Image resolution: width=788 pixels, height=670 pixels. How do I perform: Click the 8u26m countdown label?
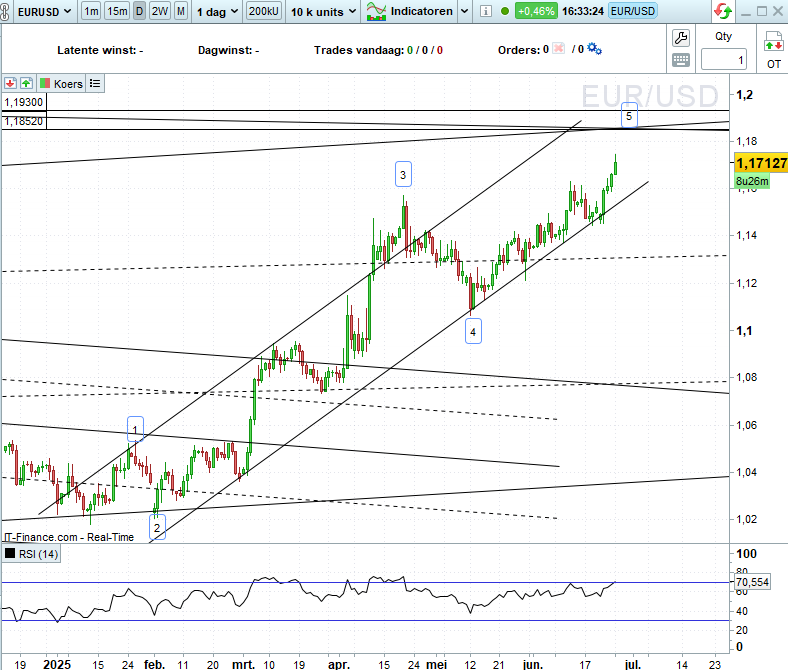pyautogui.click(x=752, y=181)
